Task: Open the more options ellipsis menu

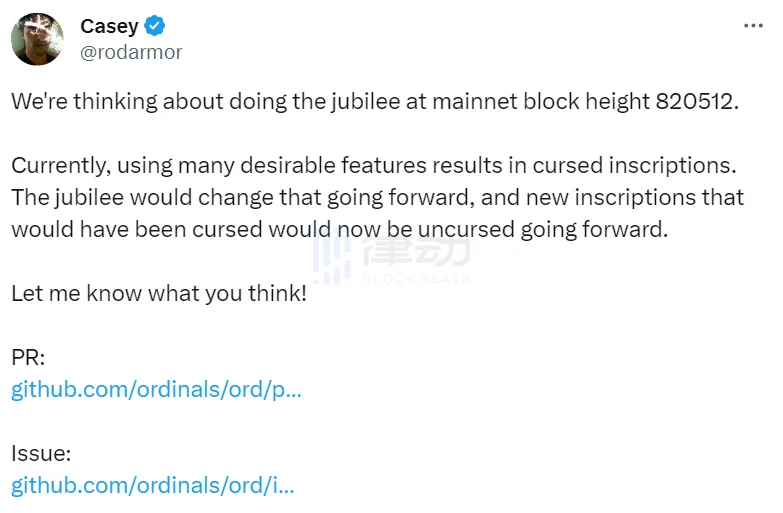Action: pos(753,25)
